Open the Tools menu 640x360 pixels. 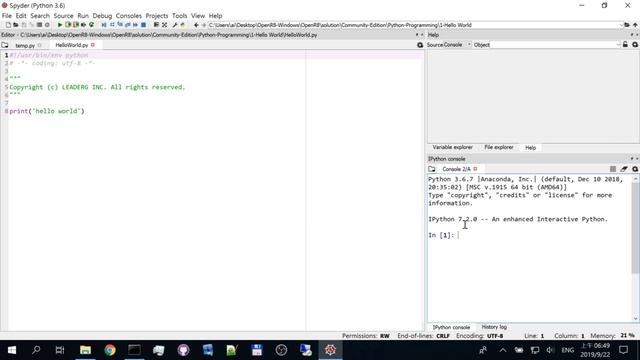pos(180,16)
